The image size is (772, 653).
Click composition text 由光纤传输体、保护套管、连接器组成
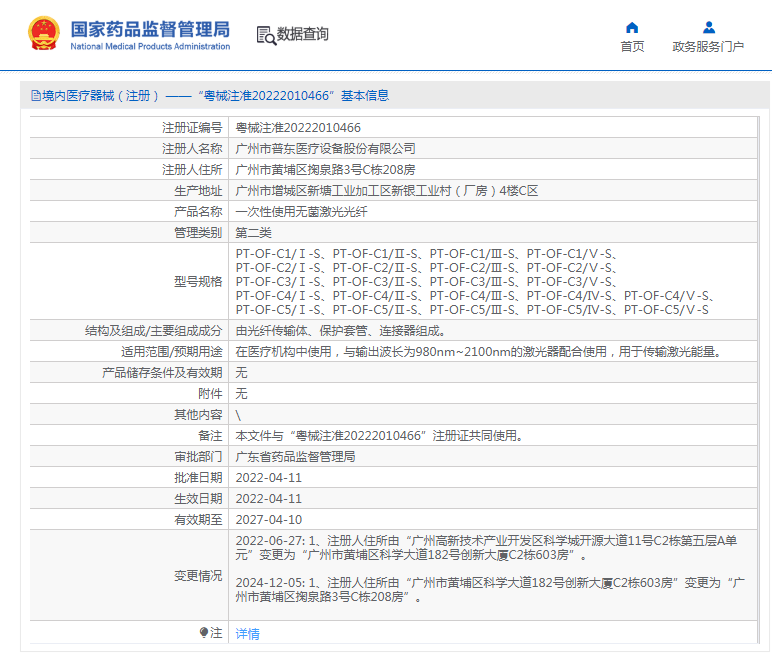point(341,331)
